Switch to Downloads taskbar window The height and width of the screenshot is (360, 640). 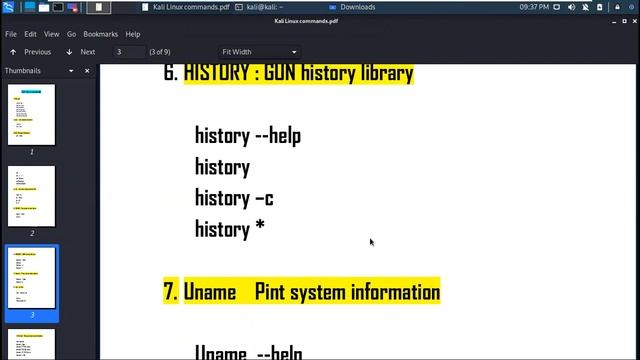[x=352, y=7]
